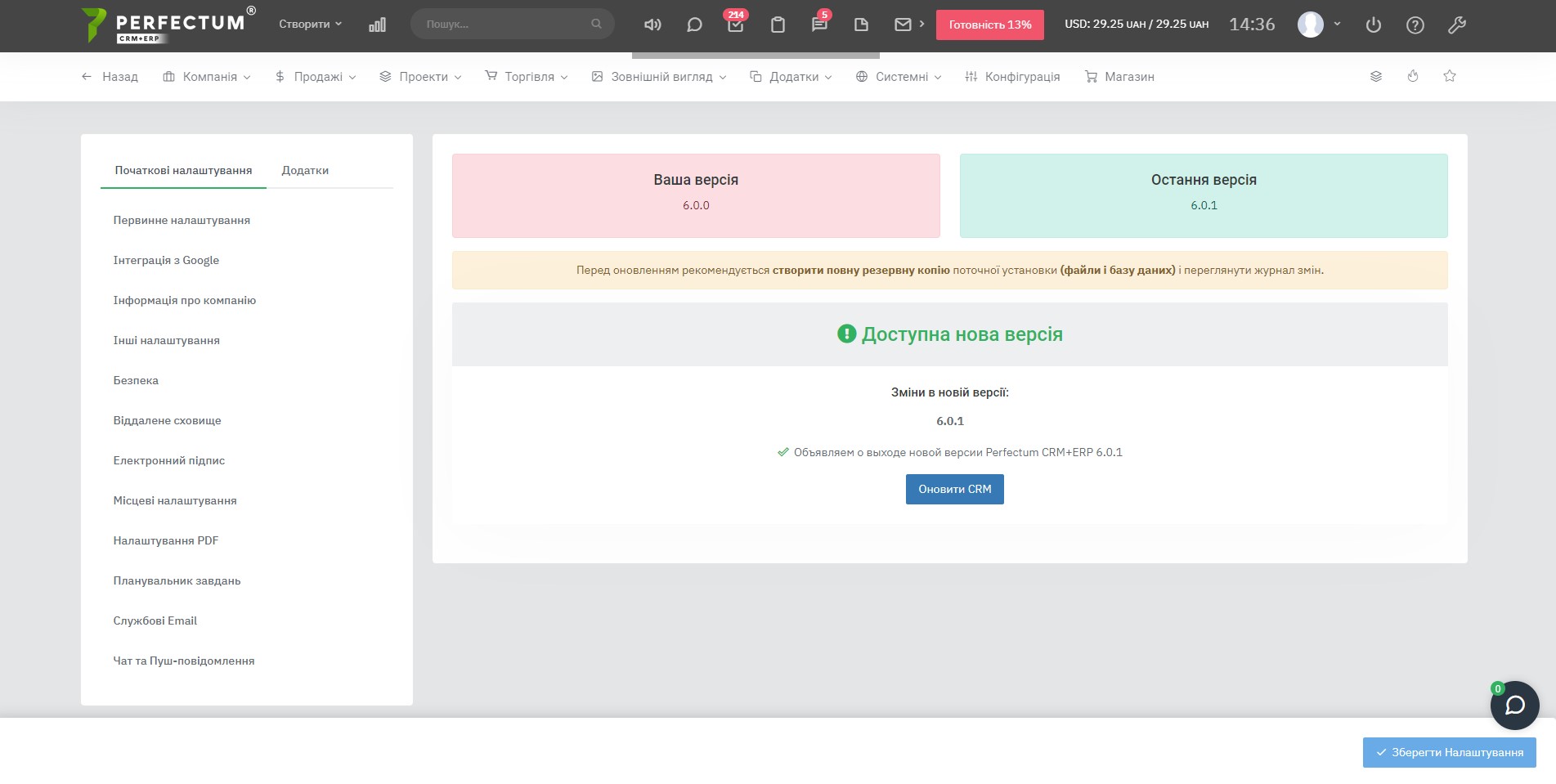Expand the Системні menu
The height and width of the screenshot is (784, 1556).
[x=899, y=77]
